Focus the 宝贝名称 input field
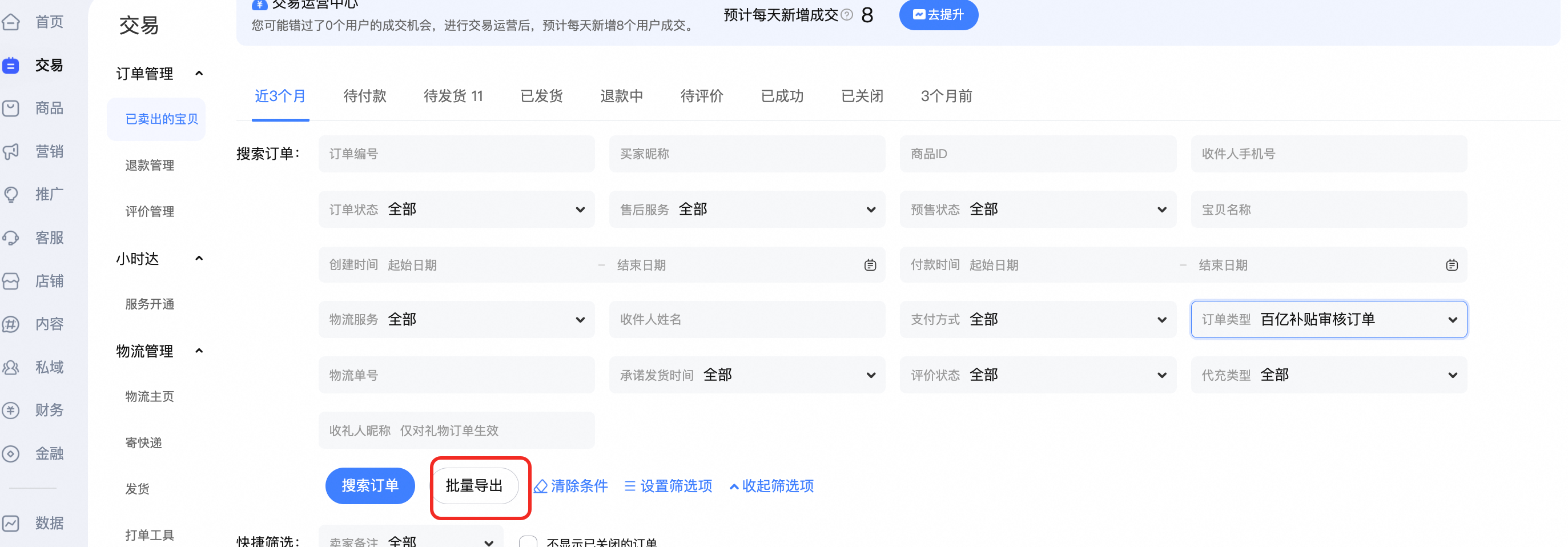The width and height of the screenshot is (1568, 547). click(x=1329, y=210)
